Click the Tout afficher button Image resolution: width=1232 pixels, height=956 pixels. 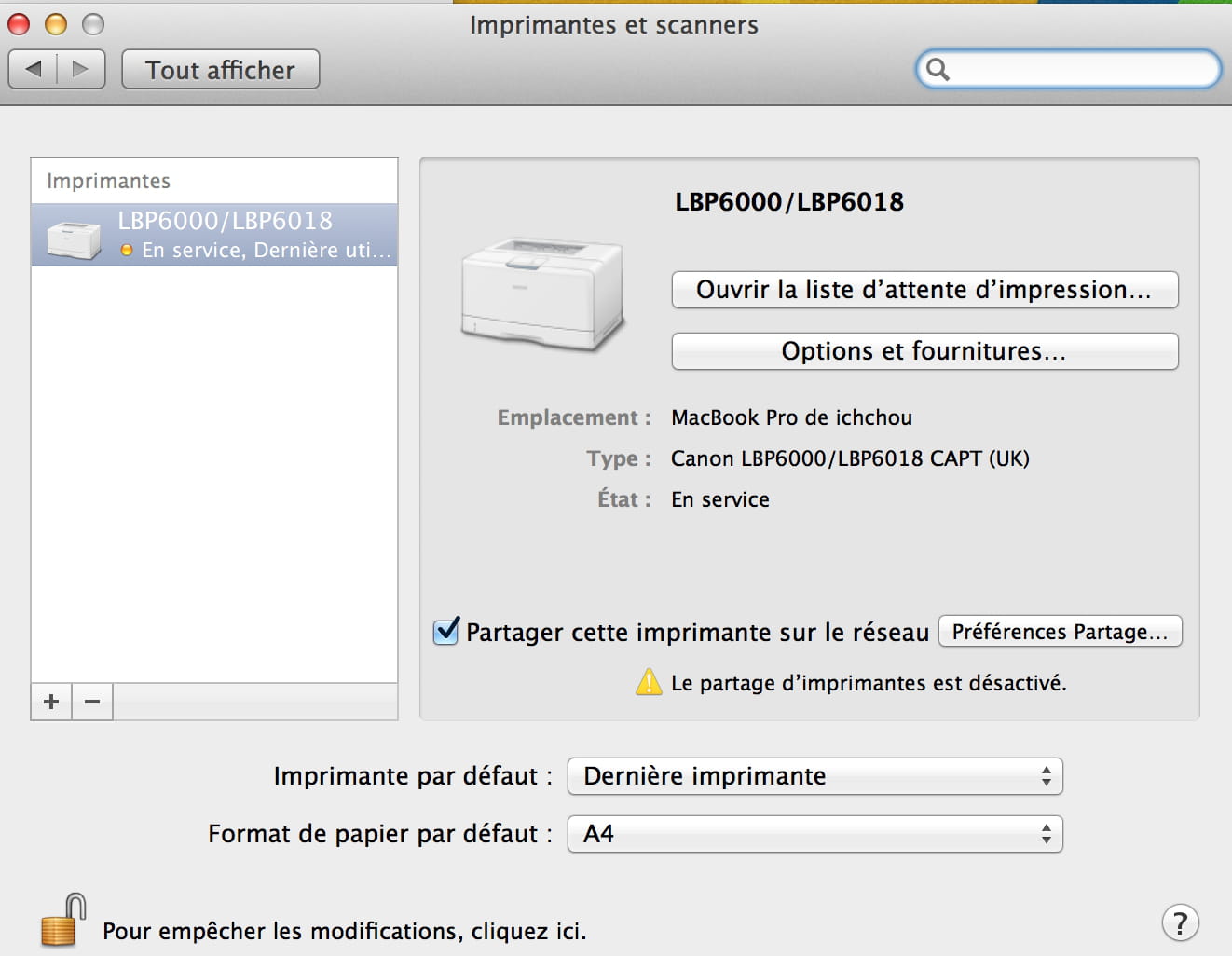pyautogui.click(x=220, y=70)
